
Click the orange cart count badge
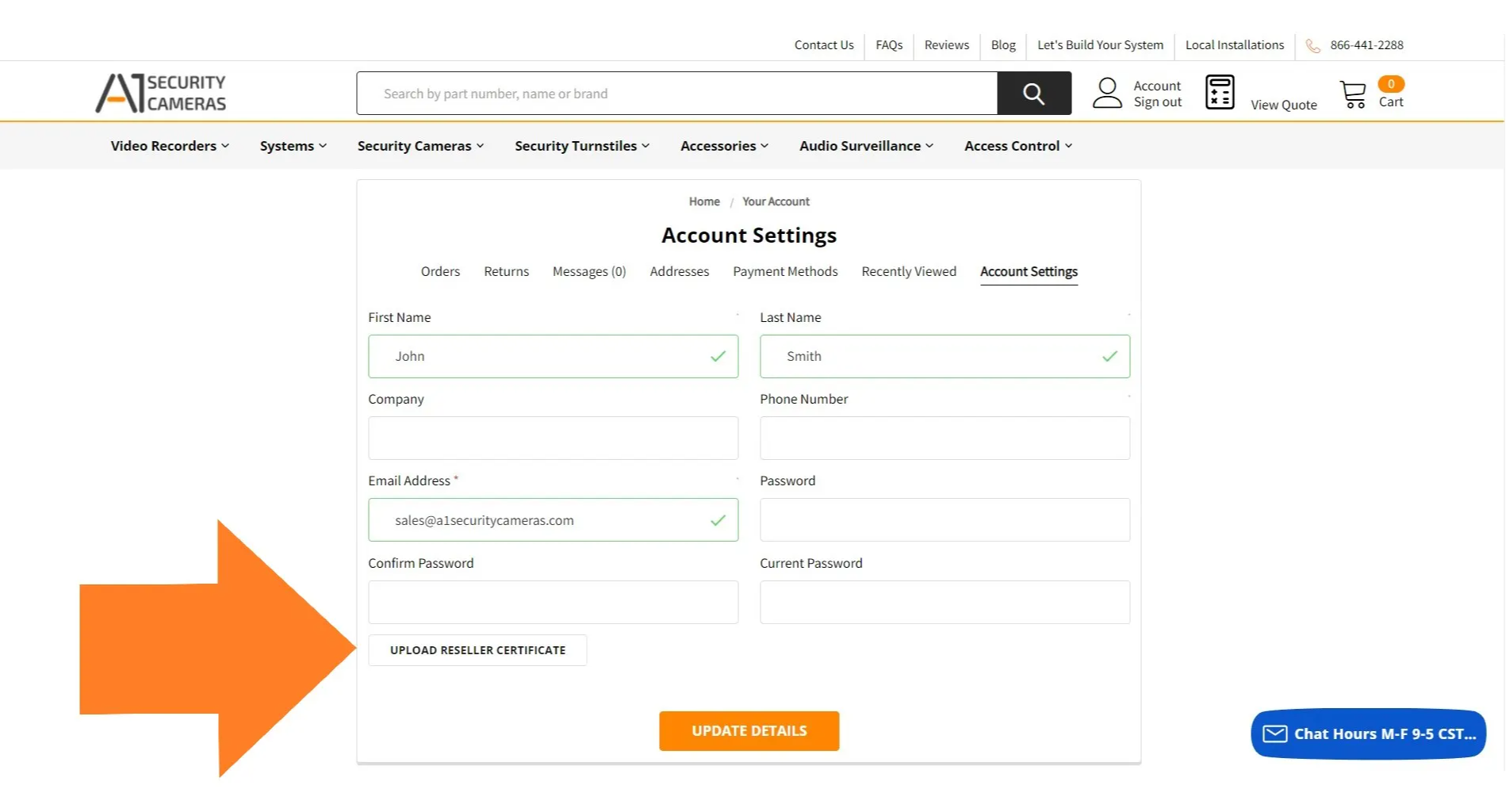point(1392,82)
